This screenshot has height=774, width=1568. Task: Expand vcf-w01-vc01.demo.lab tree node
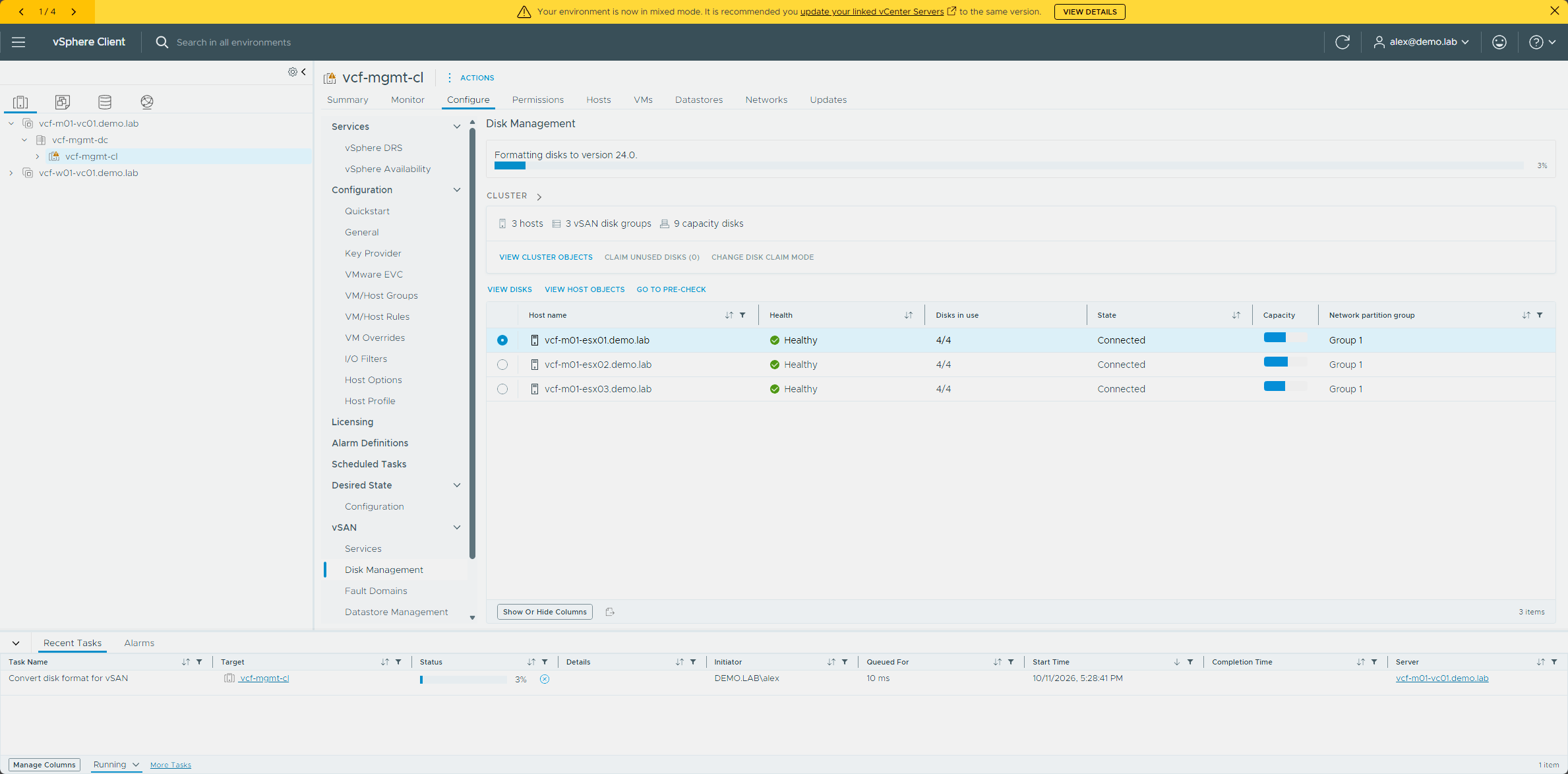[11, 173]
